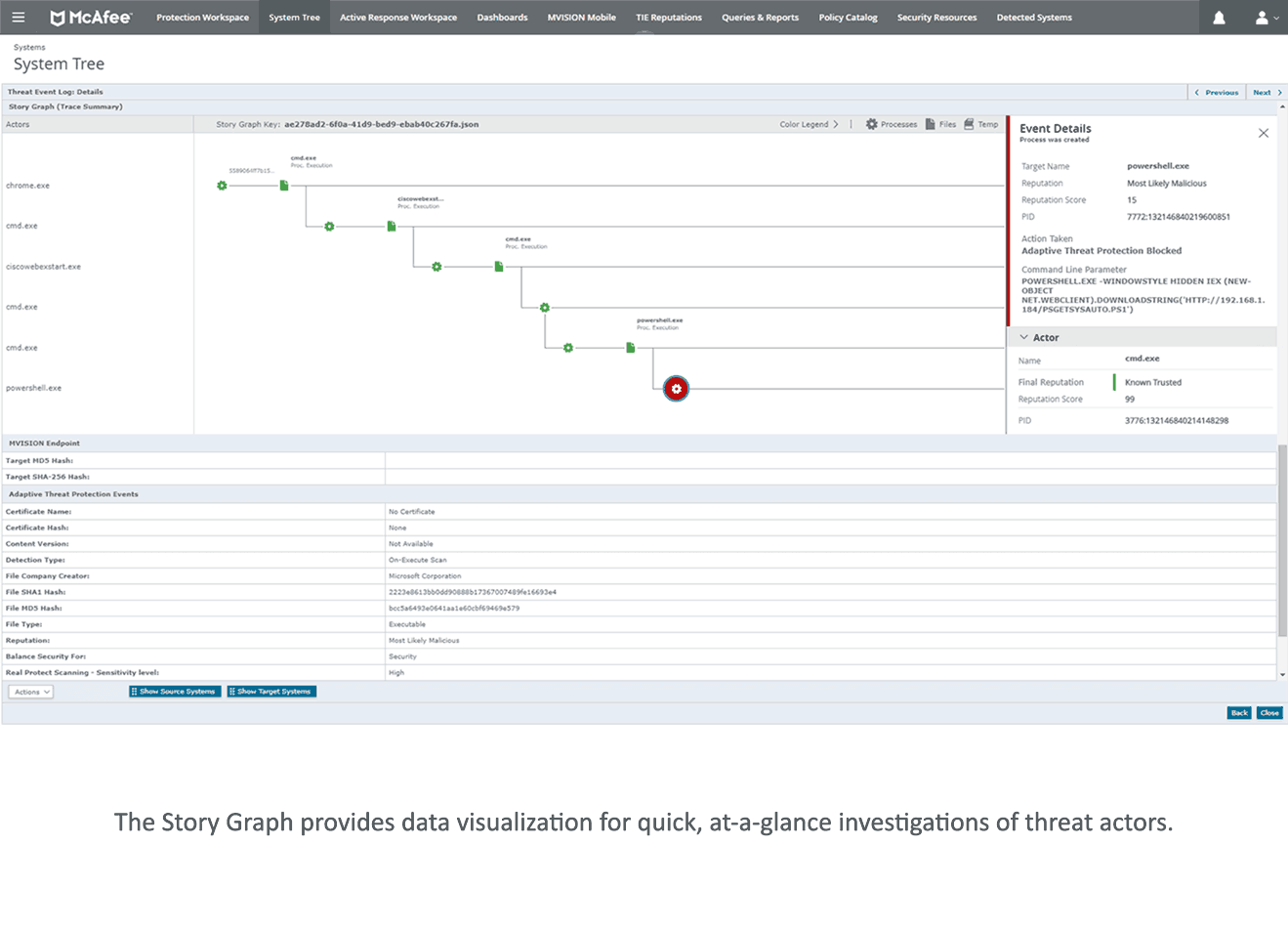Image resolution: width=1288 pixels, height=930 pixels.
Task: Select gear node before ciscowebexst... file node
Action: [329, 227]
